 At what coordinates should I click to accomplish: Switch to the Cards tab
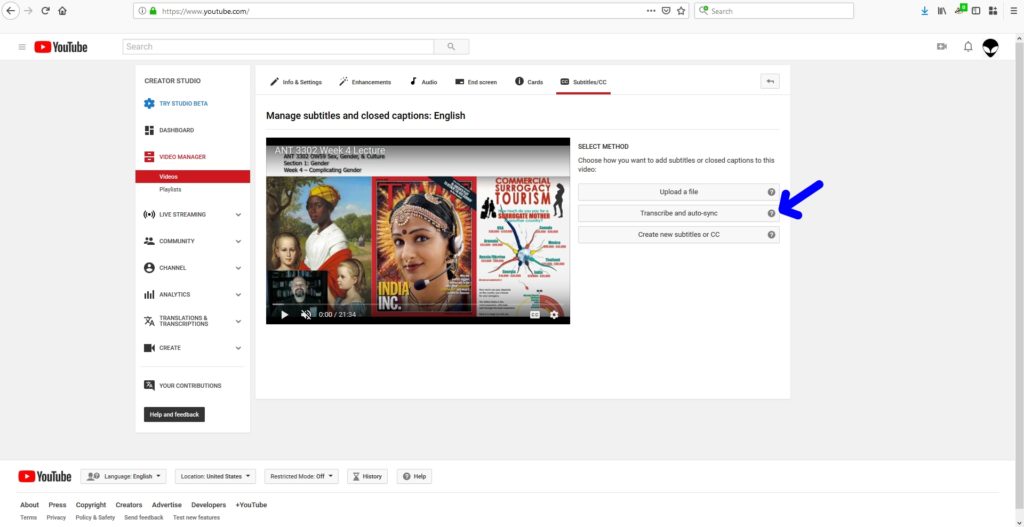[x=529, y=82]
